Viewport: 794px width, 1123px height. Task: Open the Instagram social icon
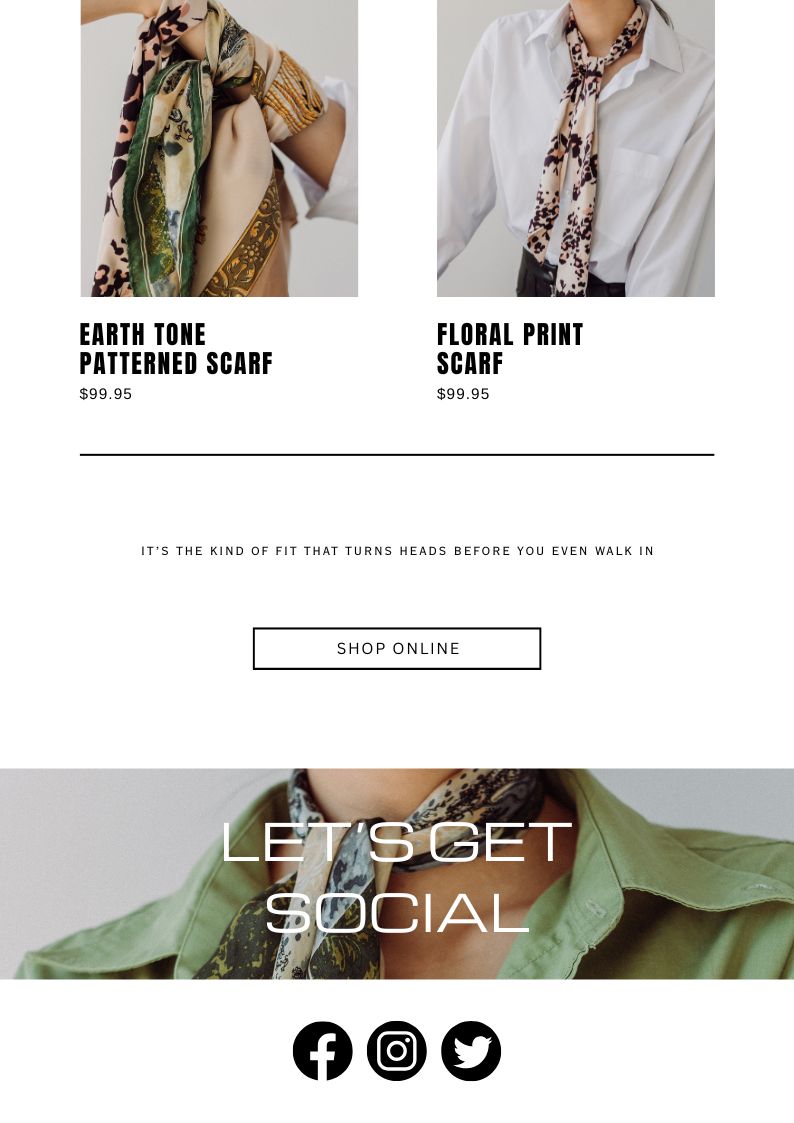tap(397, 1051)
